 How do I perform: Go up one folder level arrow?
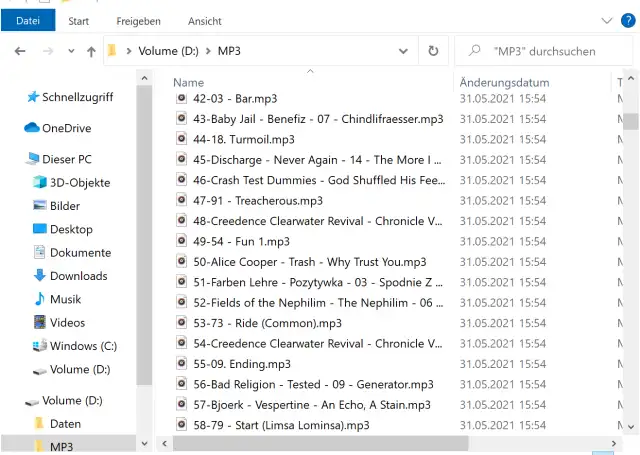click(92, 51)
